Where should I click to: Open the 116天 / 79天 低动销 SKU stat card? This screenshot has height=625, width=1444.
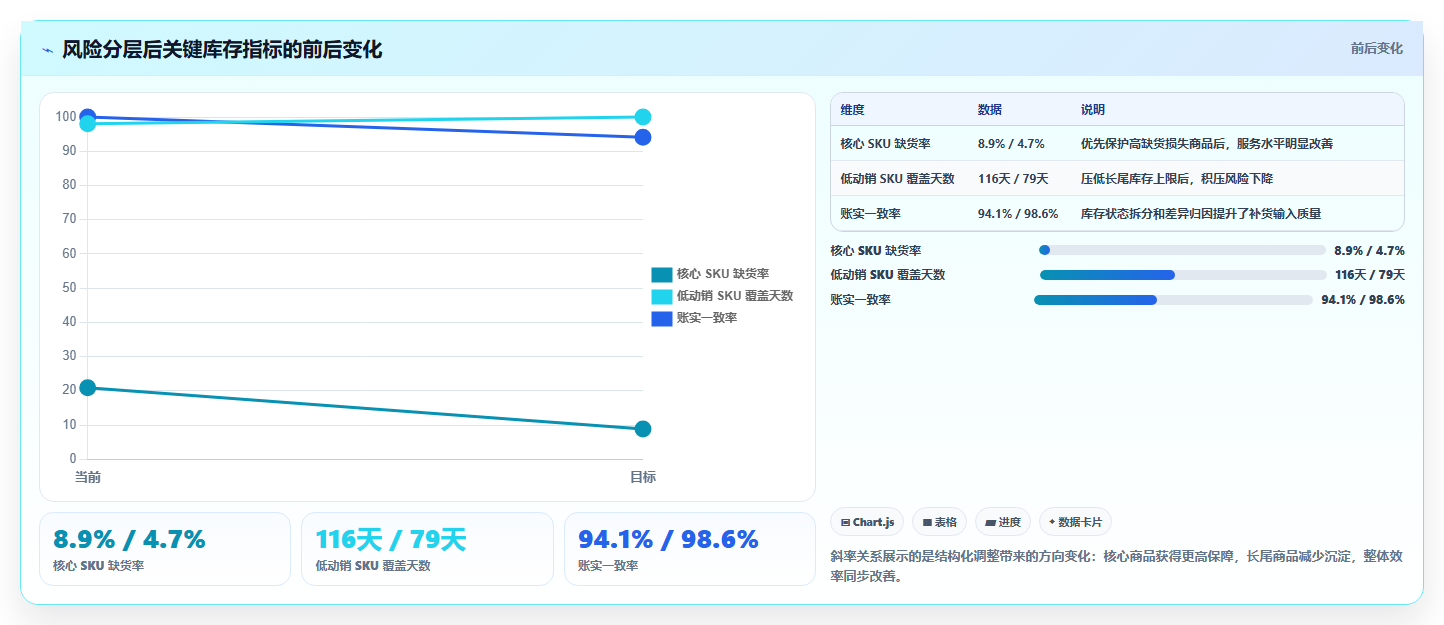coord(427,549)
